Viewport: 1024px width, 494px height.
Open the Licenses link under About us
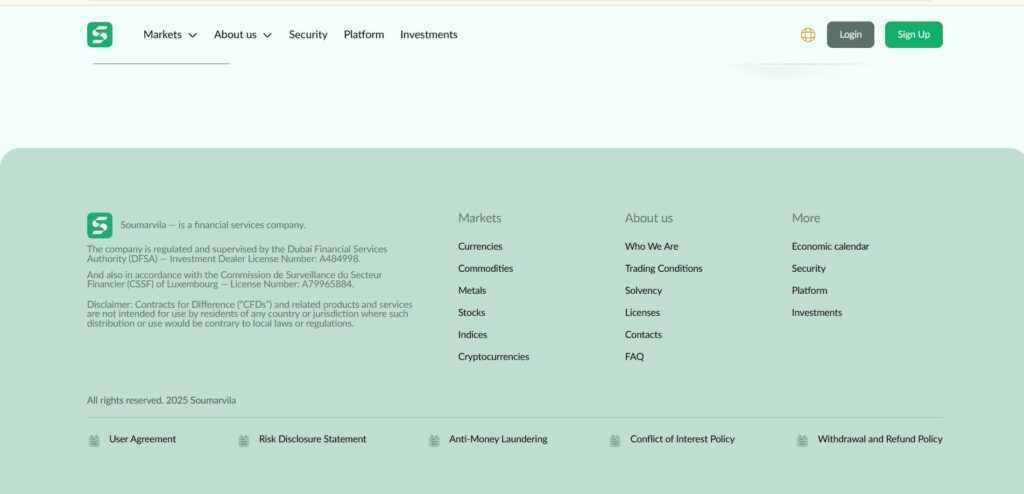click(642, 313)
